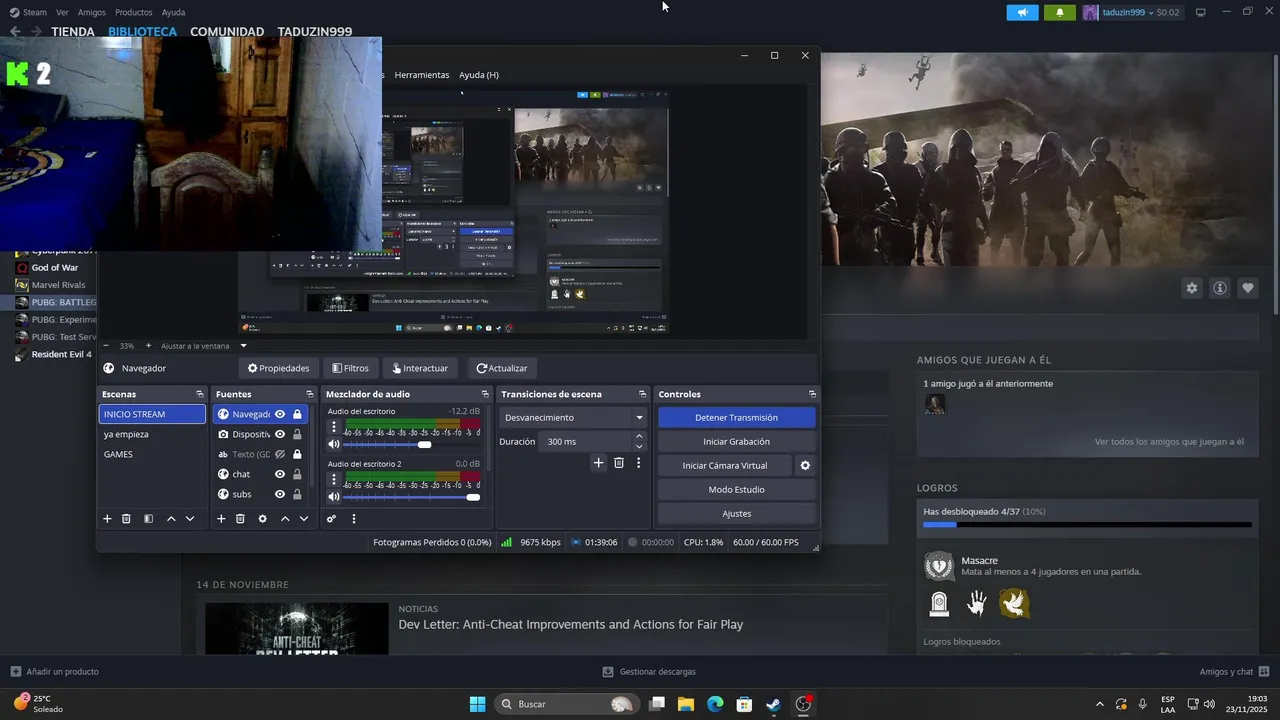Increase transition duration stepper up
The height and width of the screenshot is (720, 1280).
click(639, 436)
